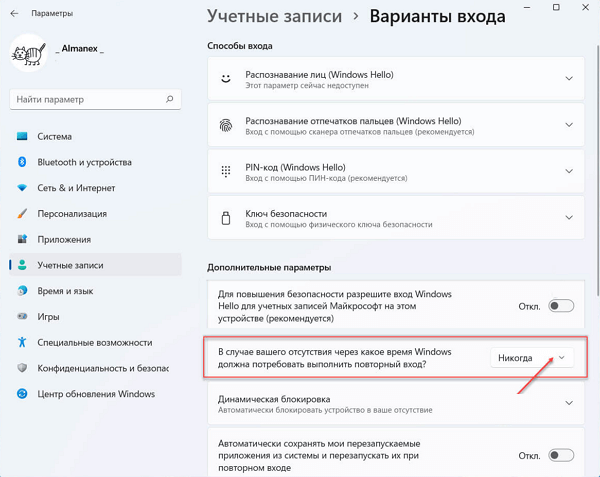Expand Динамическая блокировка chevron
The width and height of the screenshot is (600, 477).
(x=569, y=403)
